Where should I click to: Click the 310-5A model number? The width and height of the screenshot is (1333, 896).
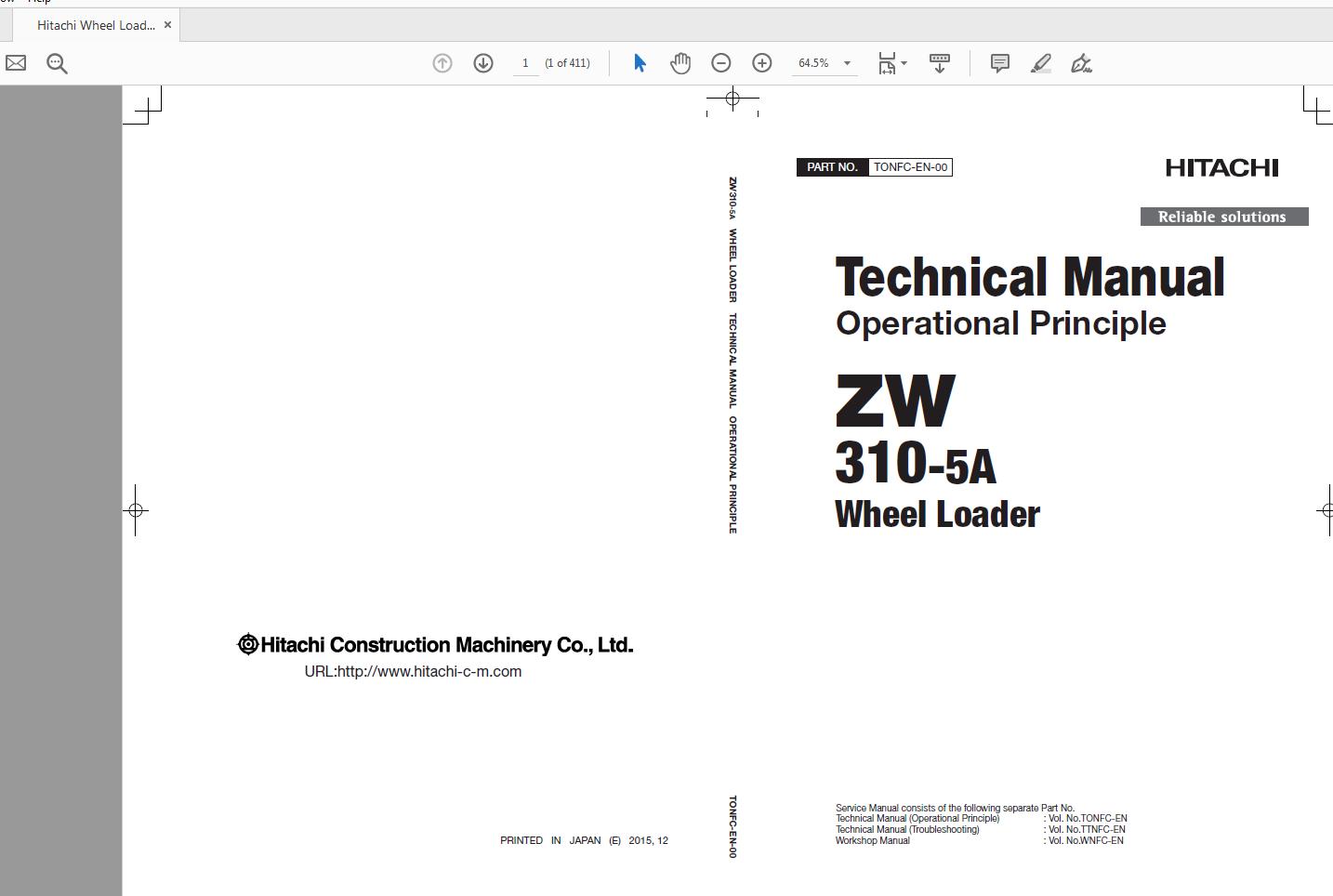(x=916, y=463)
